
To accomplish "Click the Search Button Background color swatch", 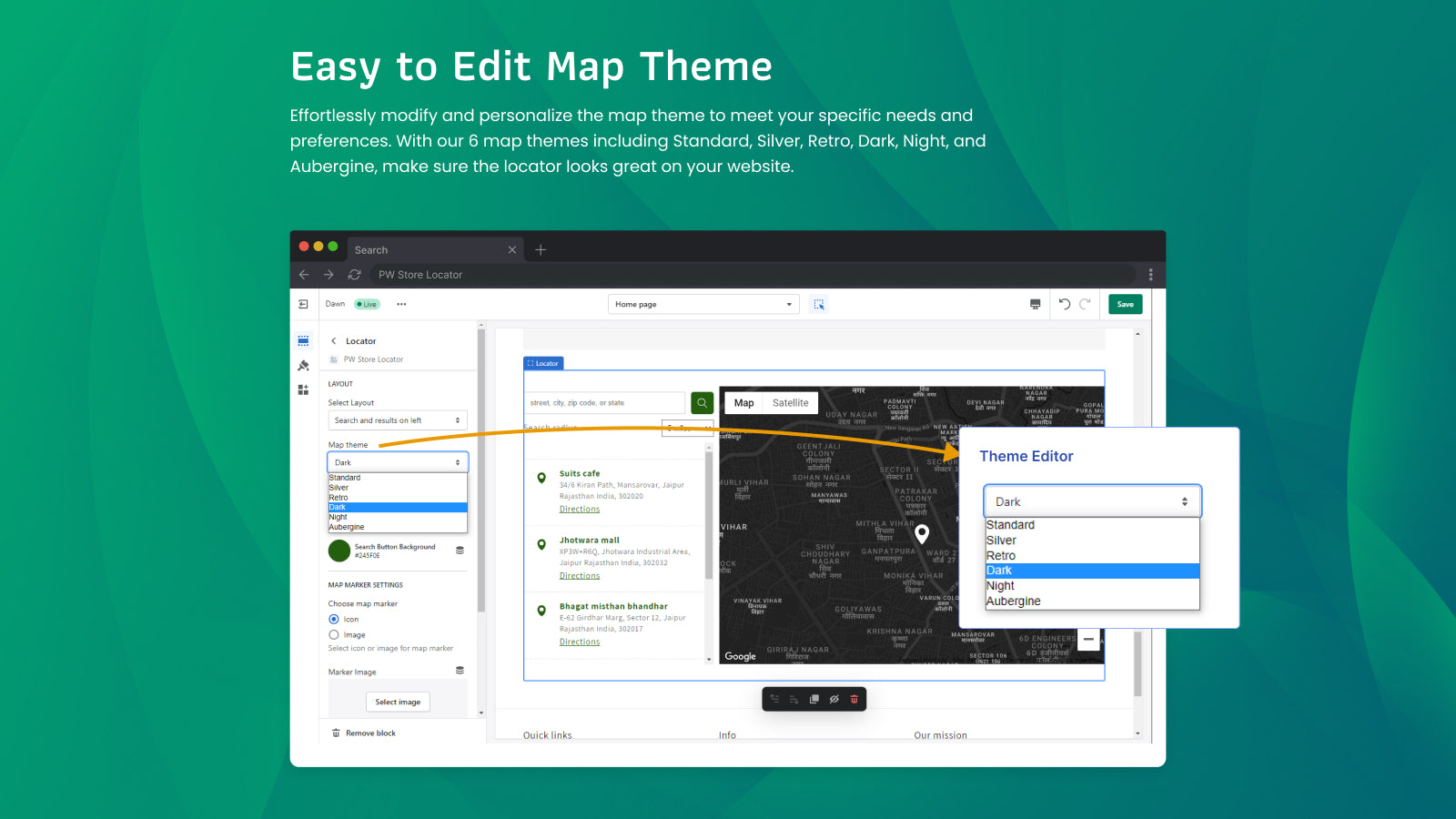I will (339, 551).
